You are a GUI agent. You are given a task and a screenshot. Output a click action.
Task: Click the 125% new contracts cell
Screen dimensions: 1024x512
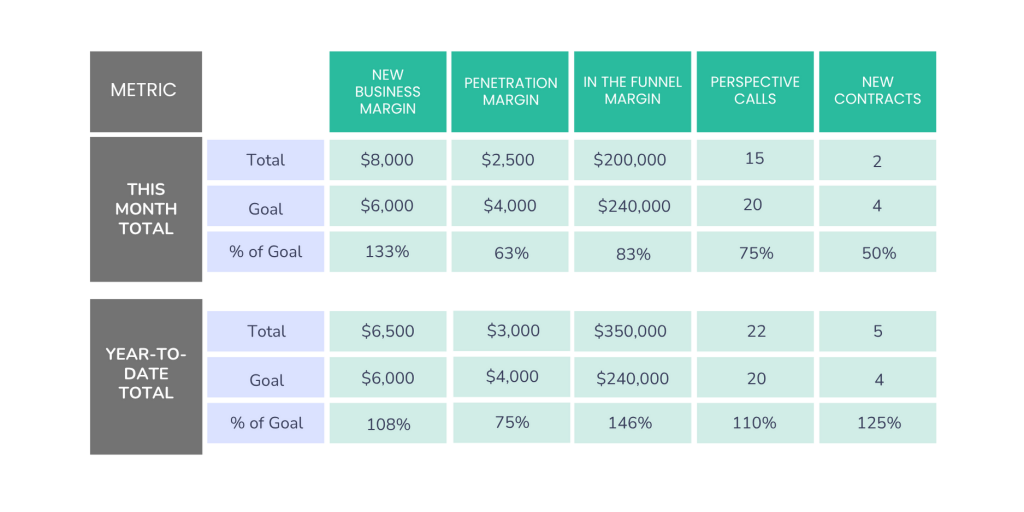point(877,423)
